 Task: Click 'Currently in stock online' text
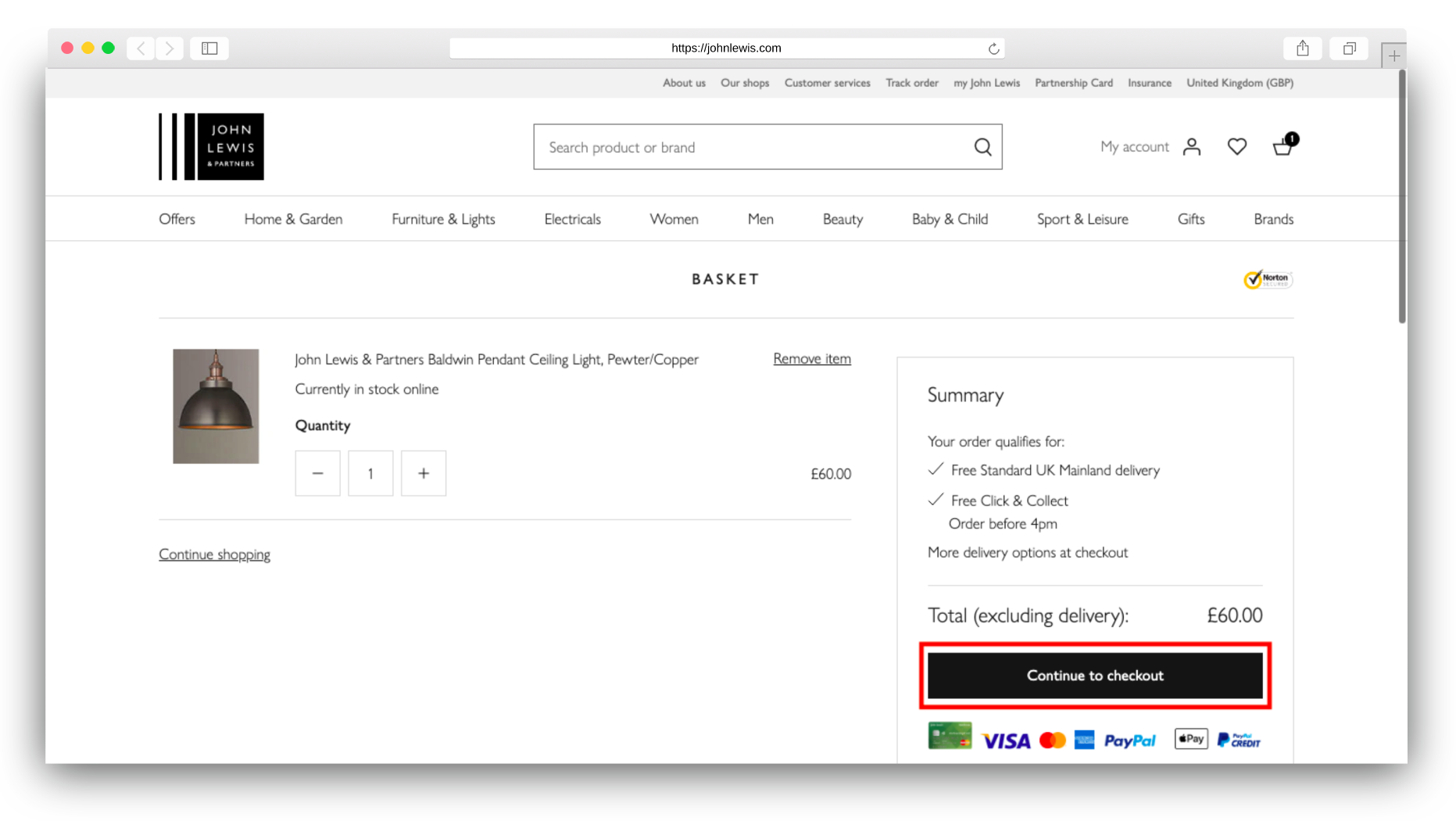(x=367, y=389)
